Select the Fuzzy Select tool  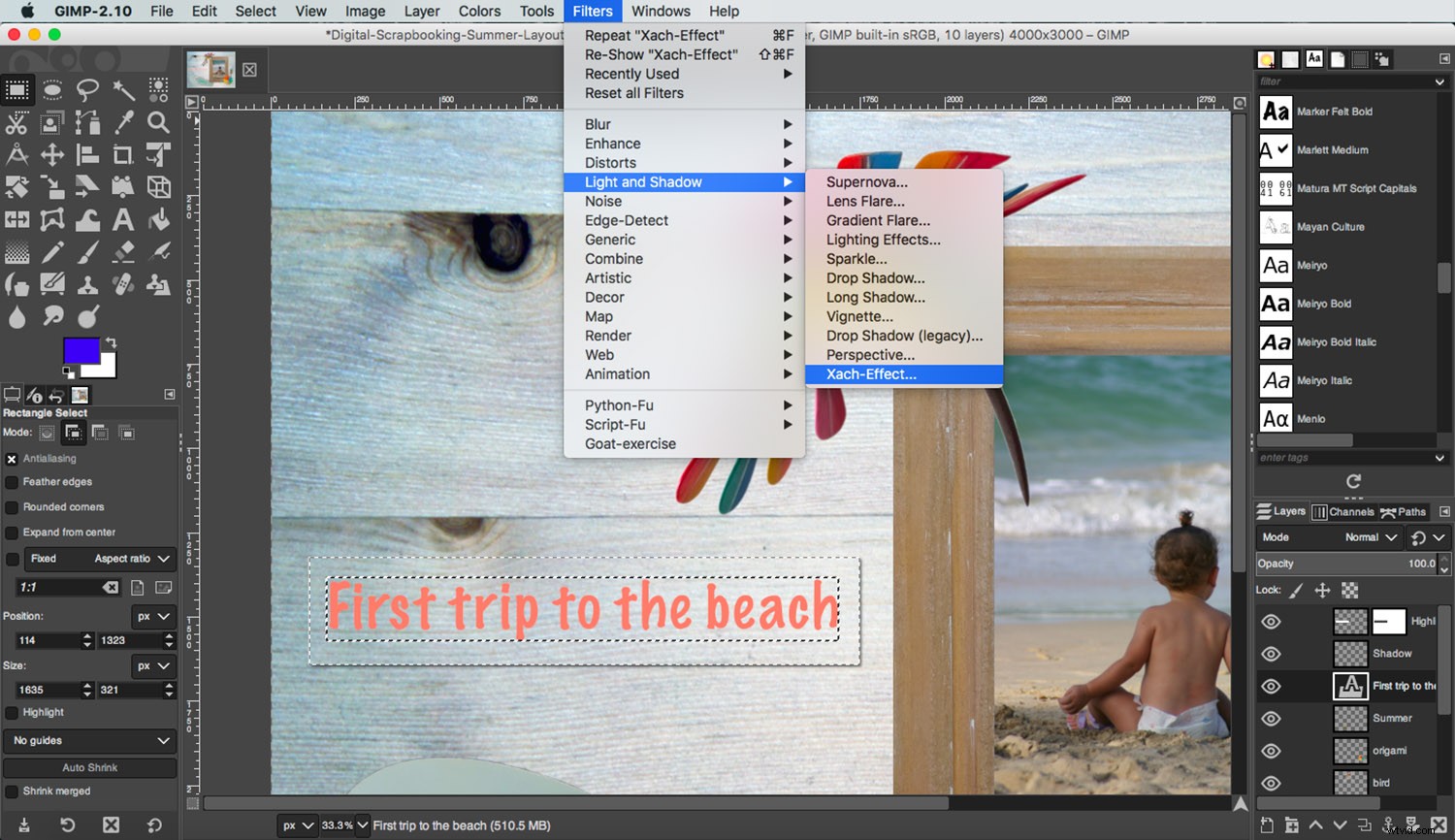coord(123,89)
